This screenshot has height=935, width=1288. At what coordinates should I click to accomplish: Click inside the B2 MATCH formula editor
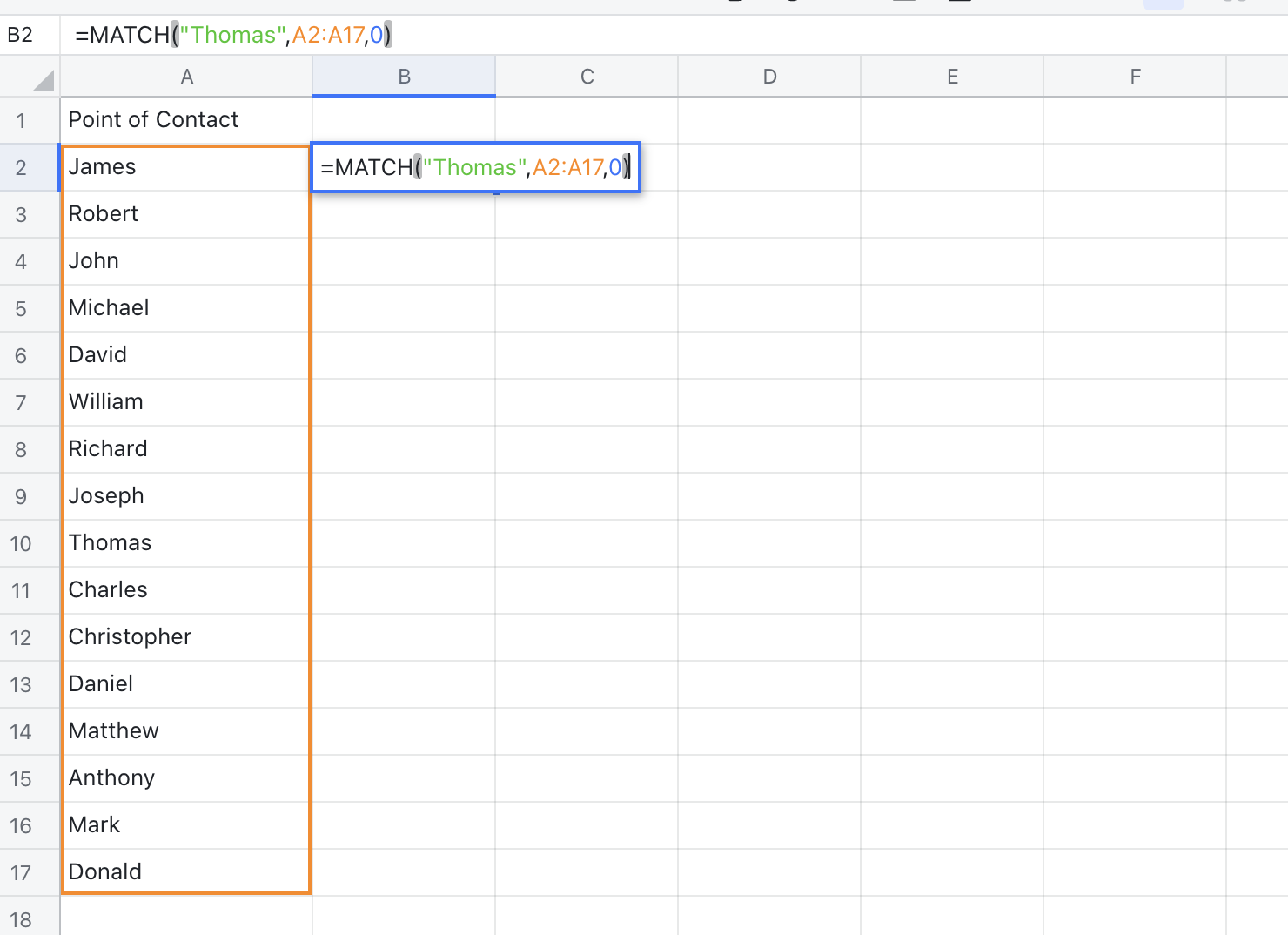[475, 167]
